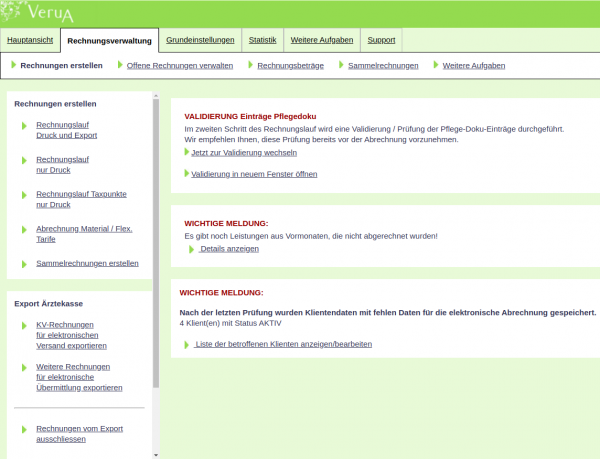Start Rechnungslauf nur Druck
Screen dimensions: 600x459
(x=62, y=164)
